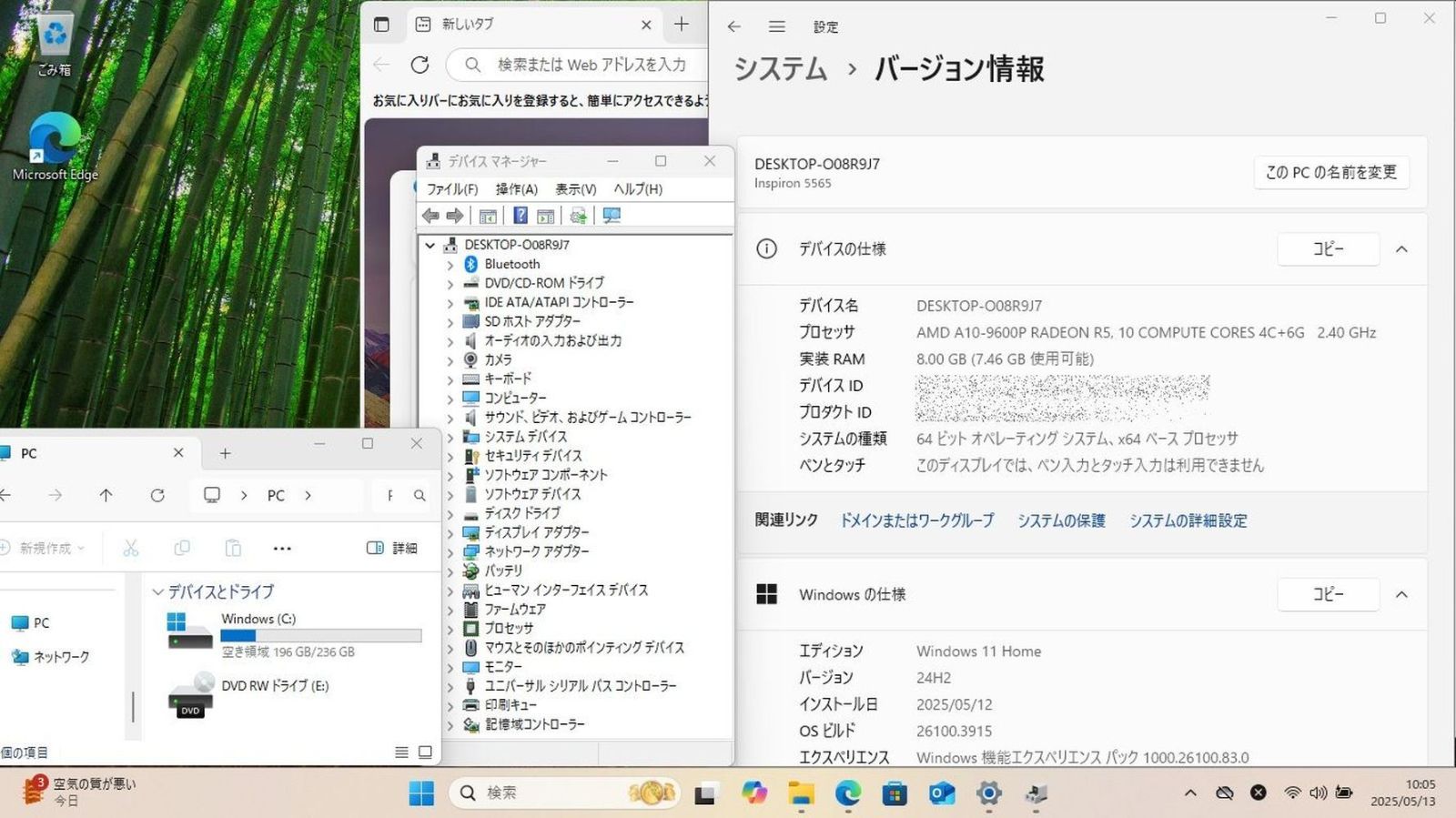Open ヘルプ(H) menu in Device Manager
The height and width of the screenshot is (818, 1456).
[x=637, y=189]
